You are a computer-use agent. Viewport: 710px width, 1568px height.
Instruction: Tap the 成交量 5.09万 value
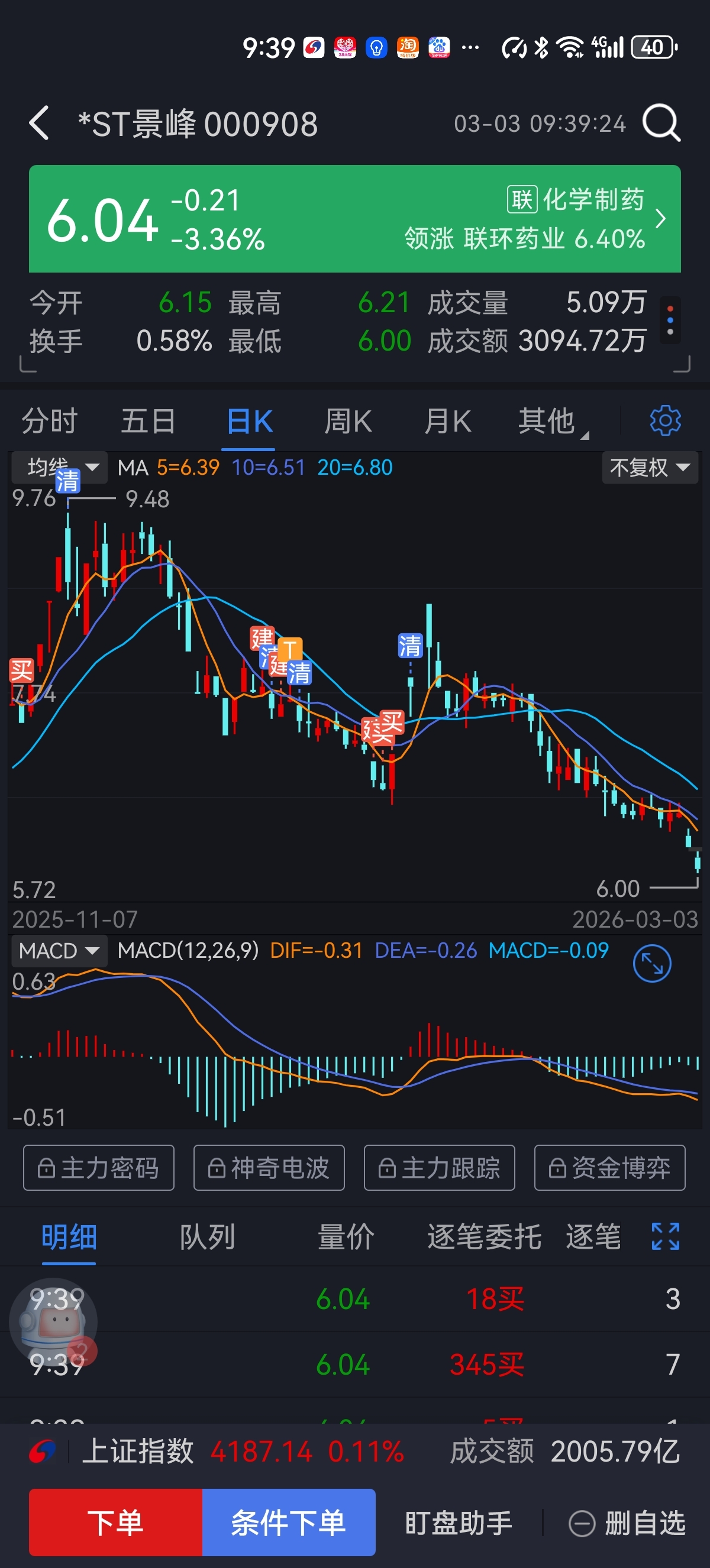pos(606,302)
